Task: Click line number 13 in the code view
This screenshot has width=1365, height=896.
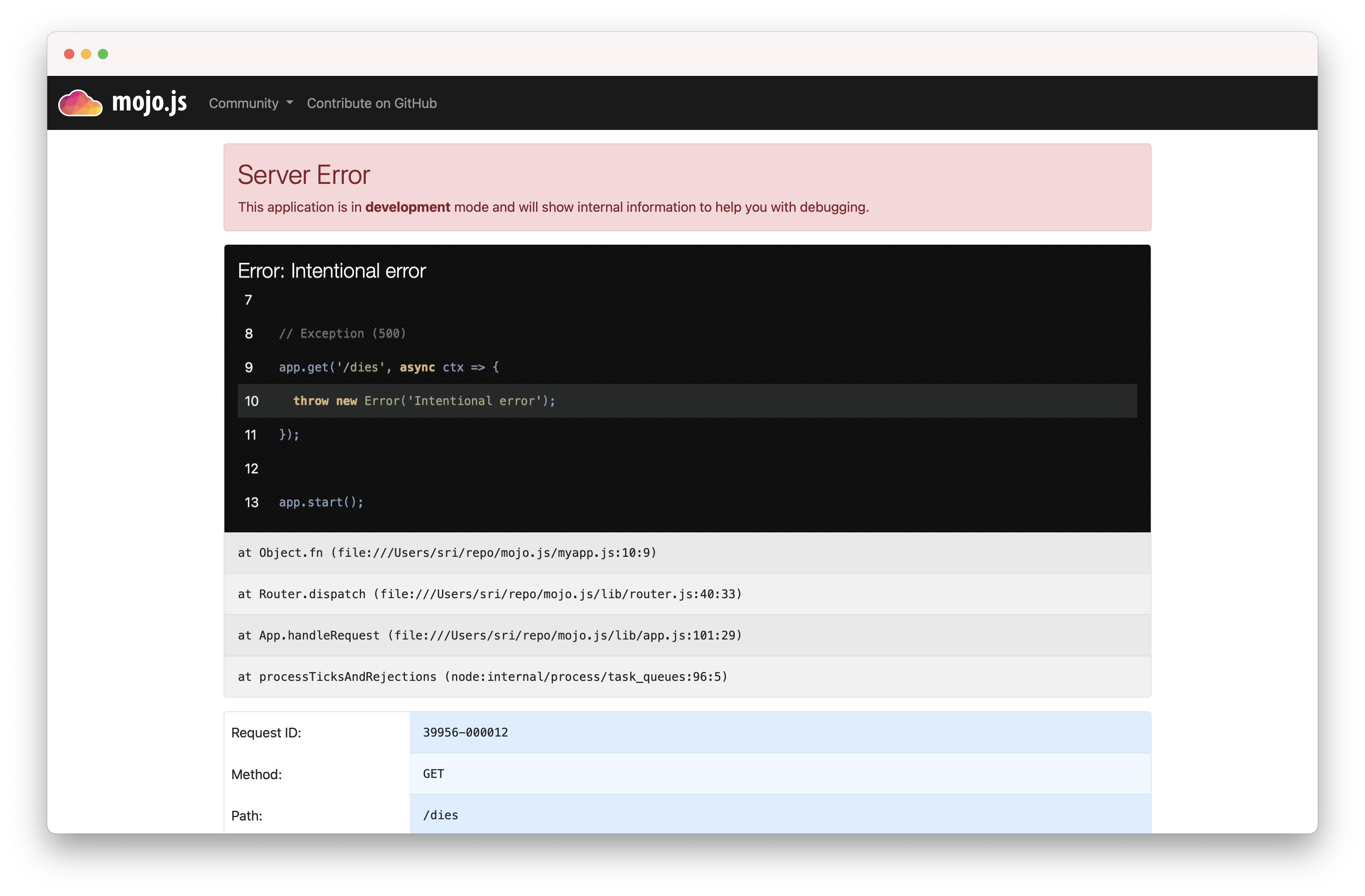Action: pyautogui.click(x=251, y=502)
